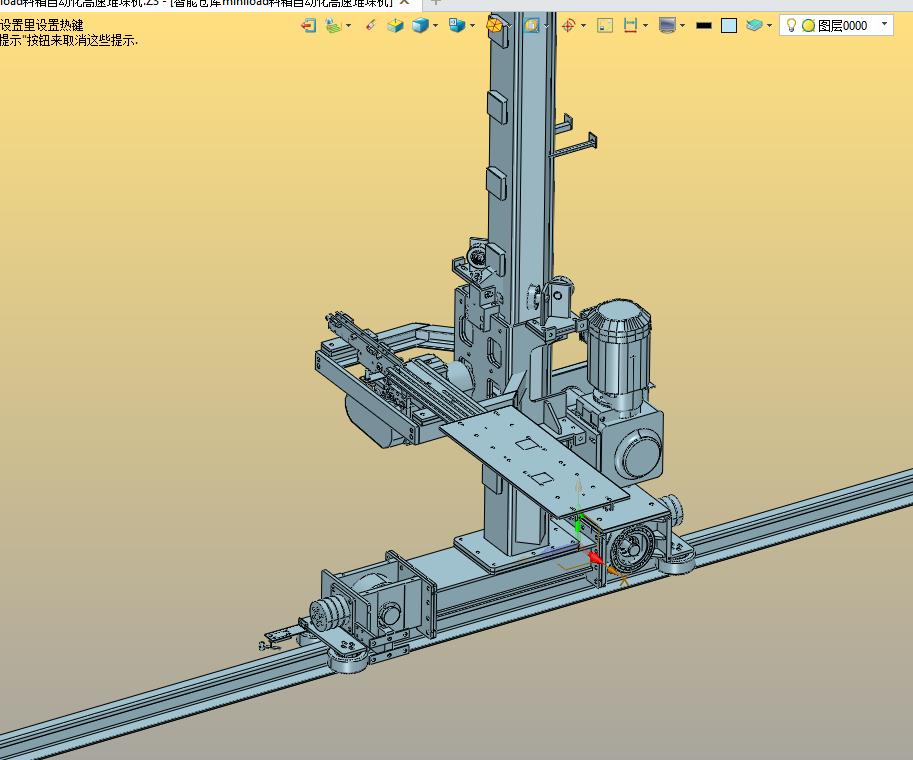The height and width of the screenshot is (760, 913).
Task: Open the dropdown next to the blue shaded cube
Action: 436,26
